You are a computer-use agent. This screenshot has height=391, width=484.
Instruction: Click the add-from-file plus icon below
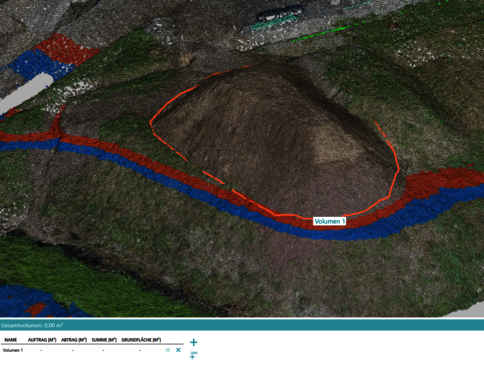click(193, 355)
